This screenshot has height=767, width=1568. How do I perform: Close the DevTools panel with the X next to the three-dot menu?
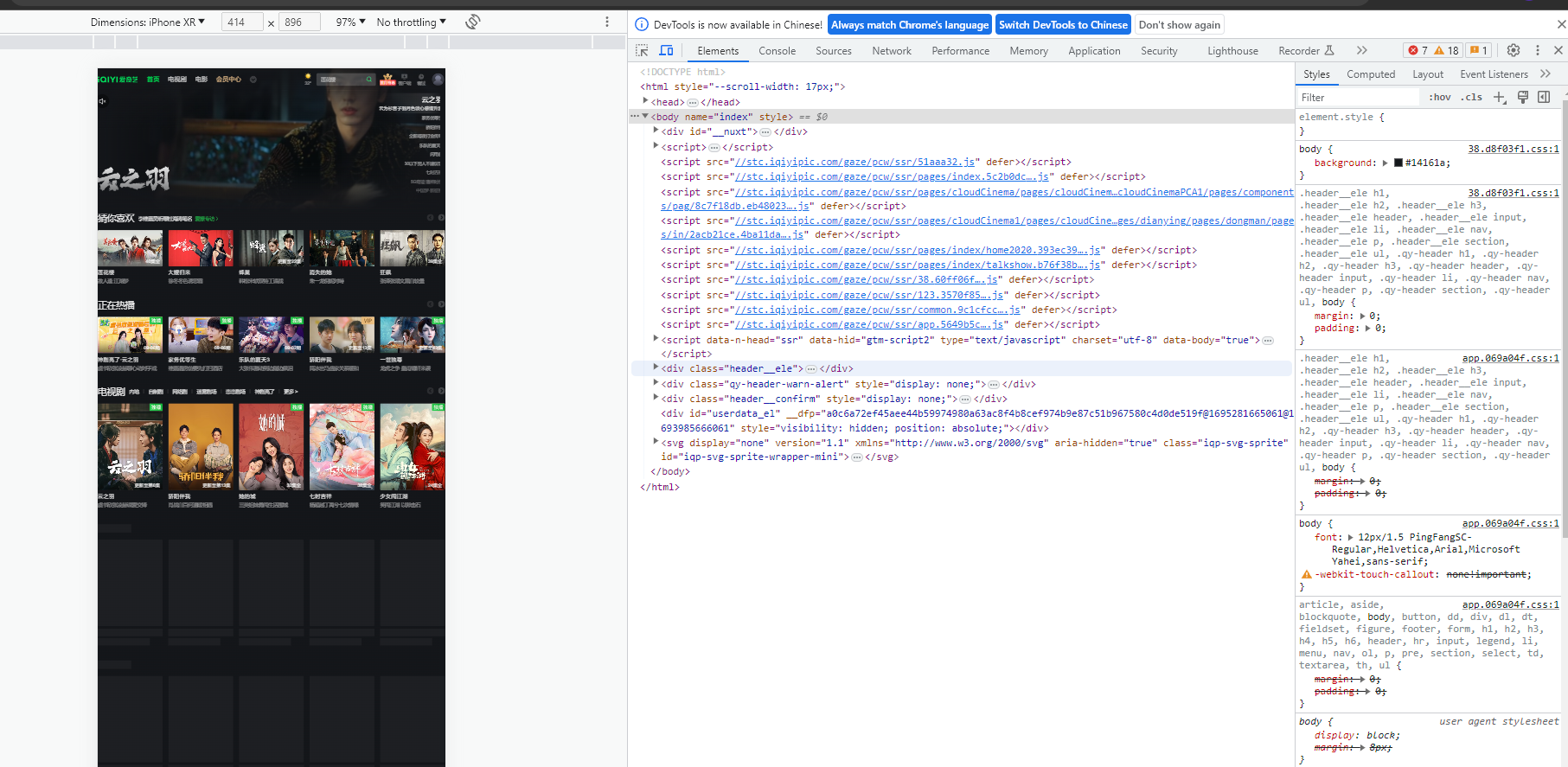(1558, 50)
